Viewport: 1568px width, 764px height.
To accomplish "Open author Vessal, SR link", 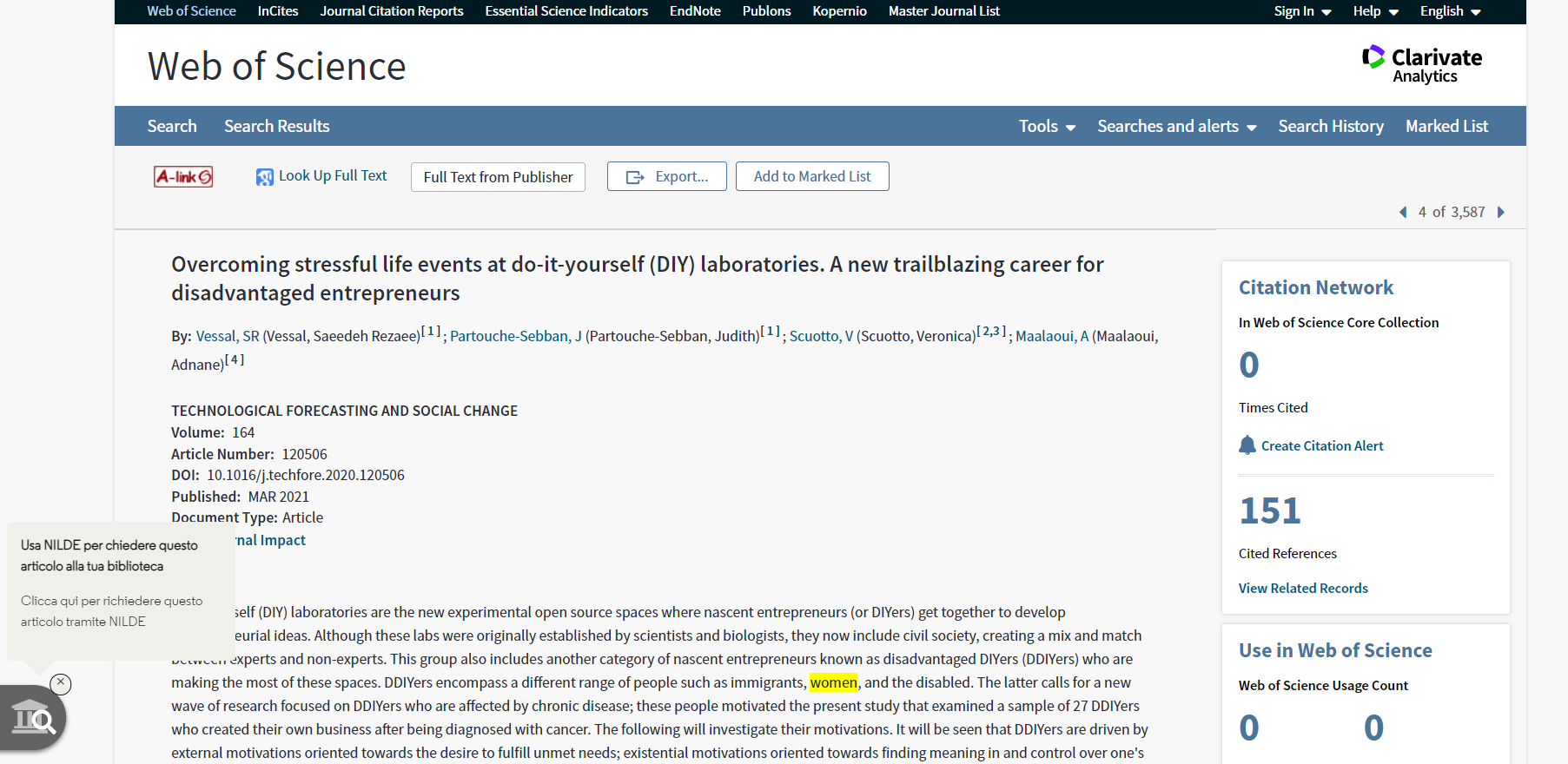I will pyautogui.click(x=228, y=336).
